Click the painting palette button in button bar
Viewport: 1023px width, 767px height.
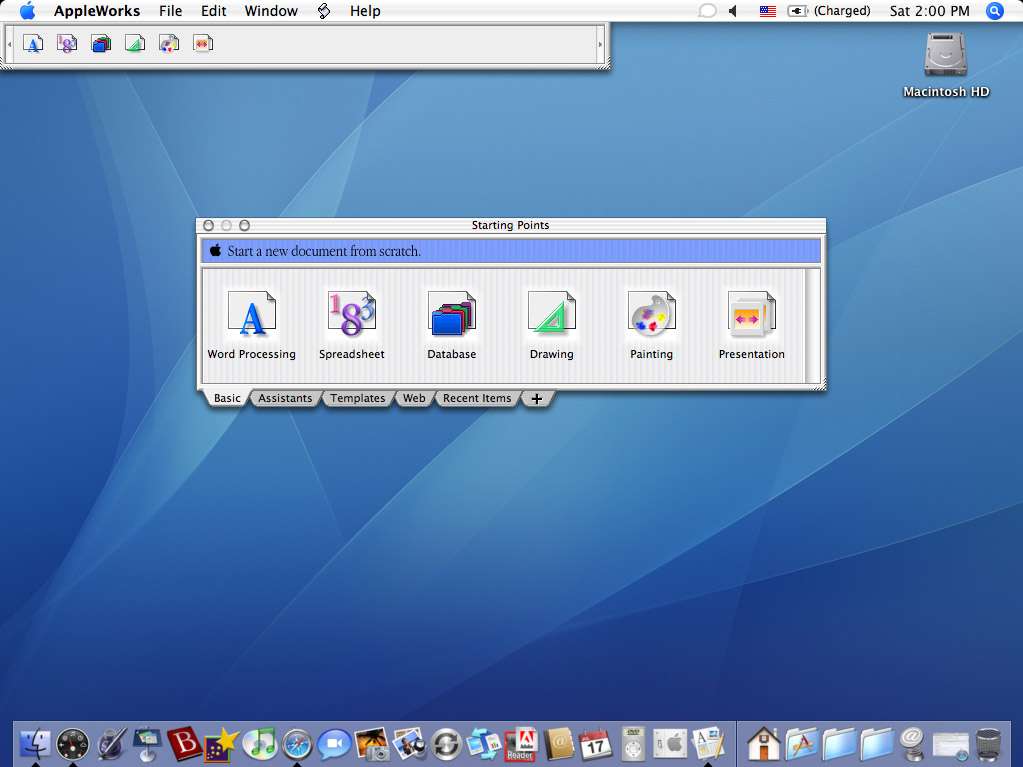[x=168, y=44]
